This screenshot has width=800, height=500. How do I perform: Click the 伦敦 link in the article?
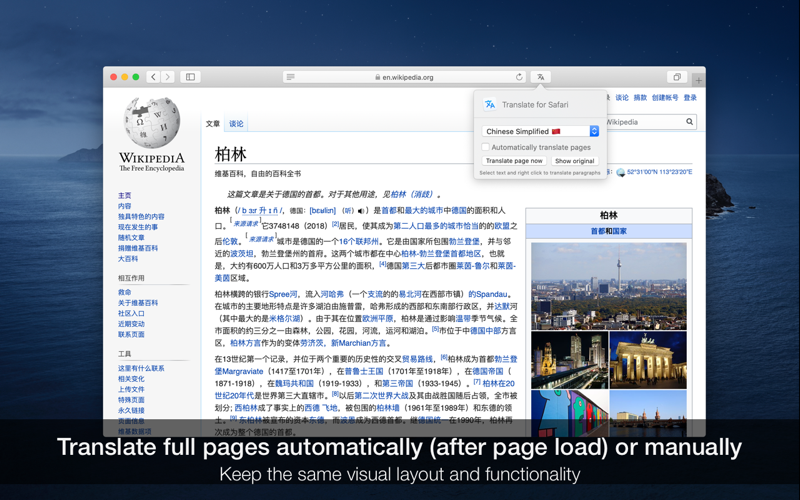[230, 241]
